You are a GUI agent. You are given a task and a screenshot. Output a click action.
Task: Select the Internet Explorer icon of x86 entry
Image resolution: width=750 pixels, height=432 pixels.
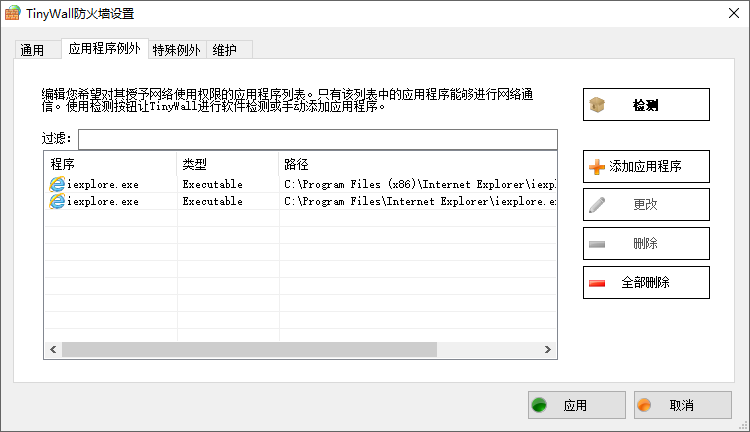[x=57, y=184]
